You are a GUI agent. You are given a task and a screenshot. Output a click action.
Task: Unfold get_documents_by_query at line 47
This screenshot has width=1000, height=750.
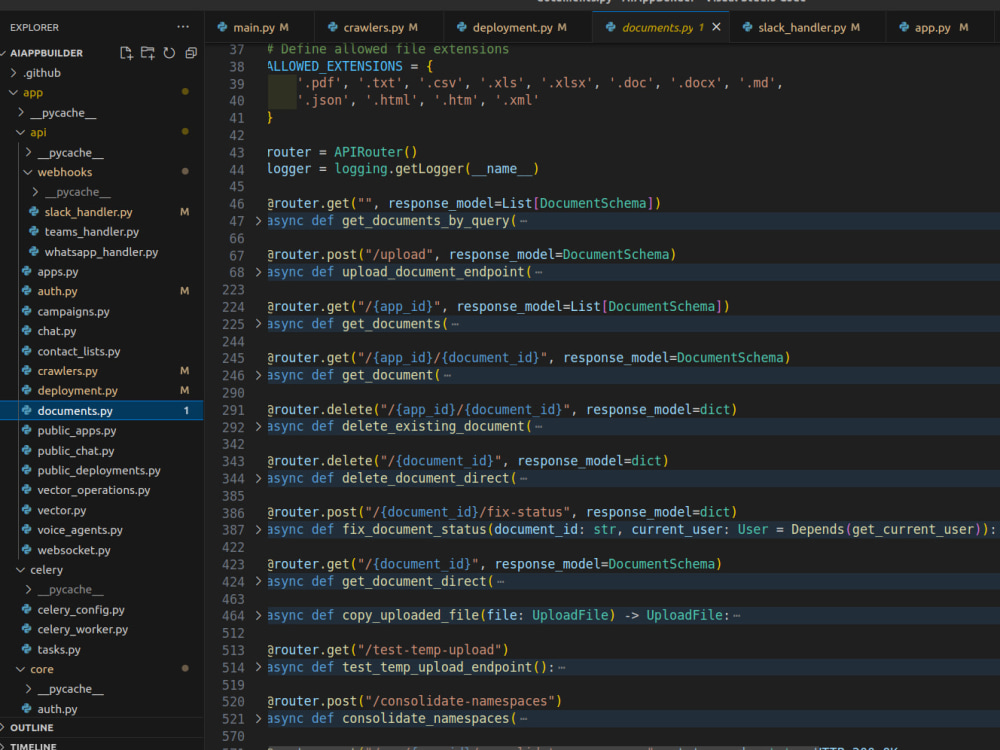258,221
